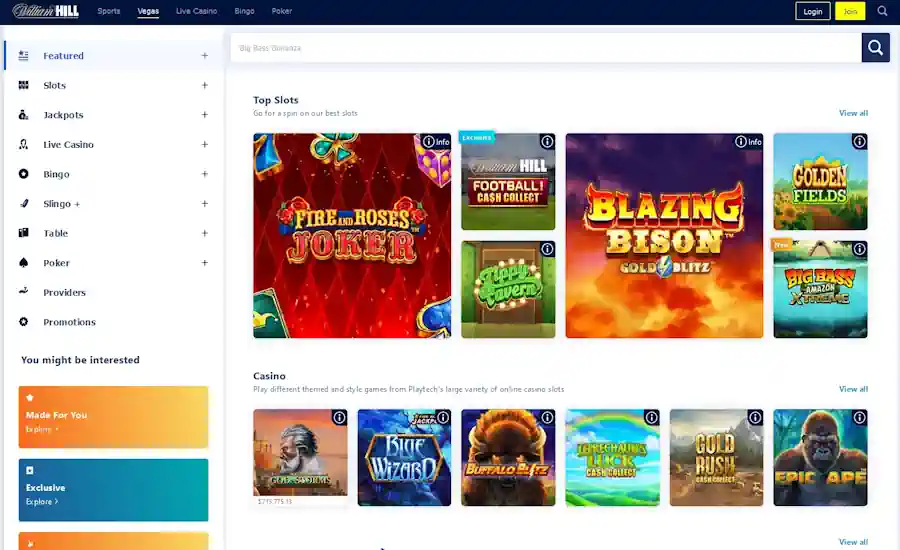Launch Fire and Roses Joker game
Viewport: 900px width, 550px height.
[x=352, y=235]
